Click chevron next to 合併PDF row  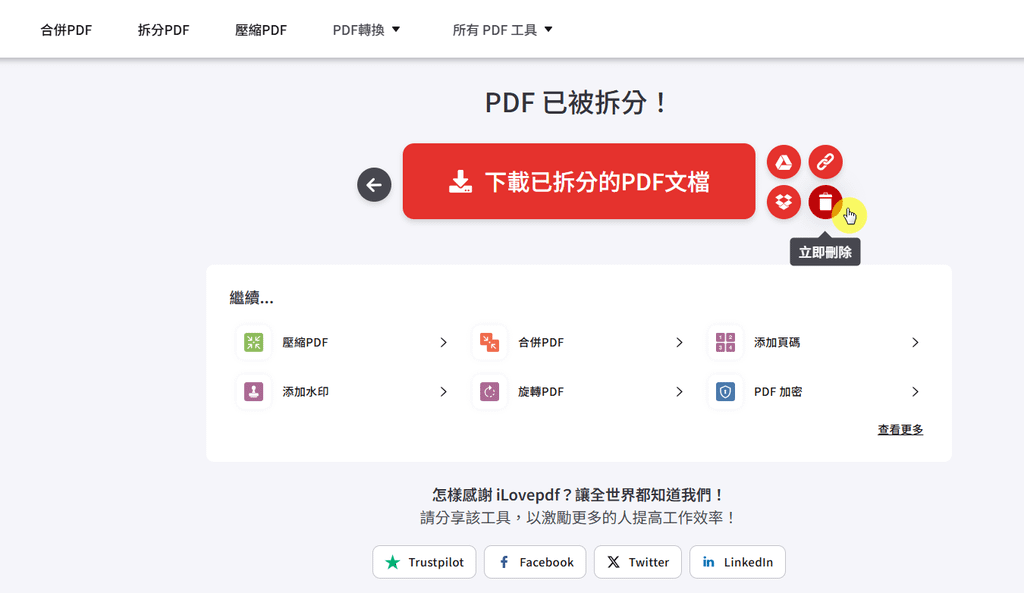point(679,342)
